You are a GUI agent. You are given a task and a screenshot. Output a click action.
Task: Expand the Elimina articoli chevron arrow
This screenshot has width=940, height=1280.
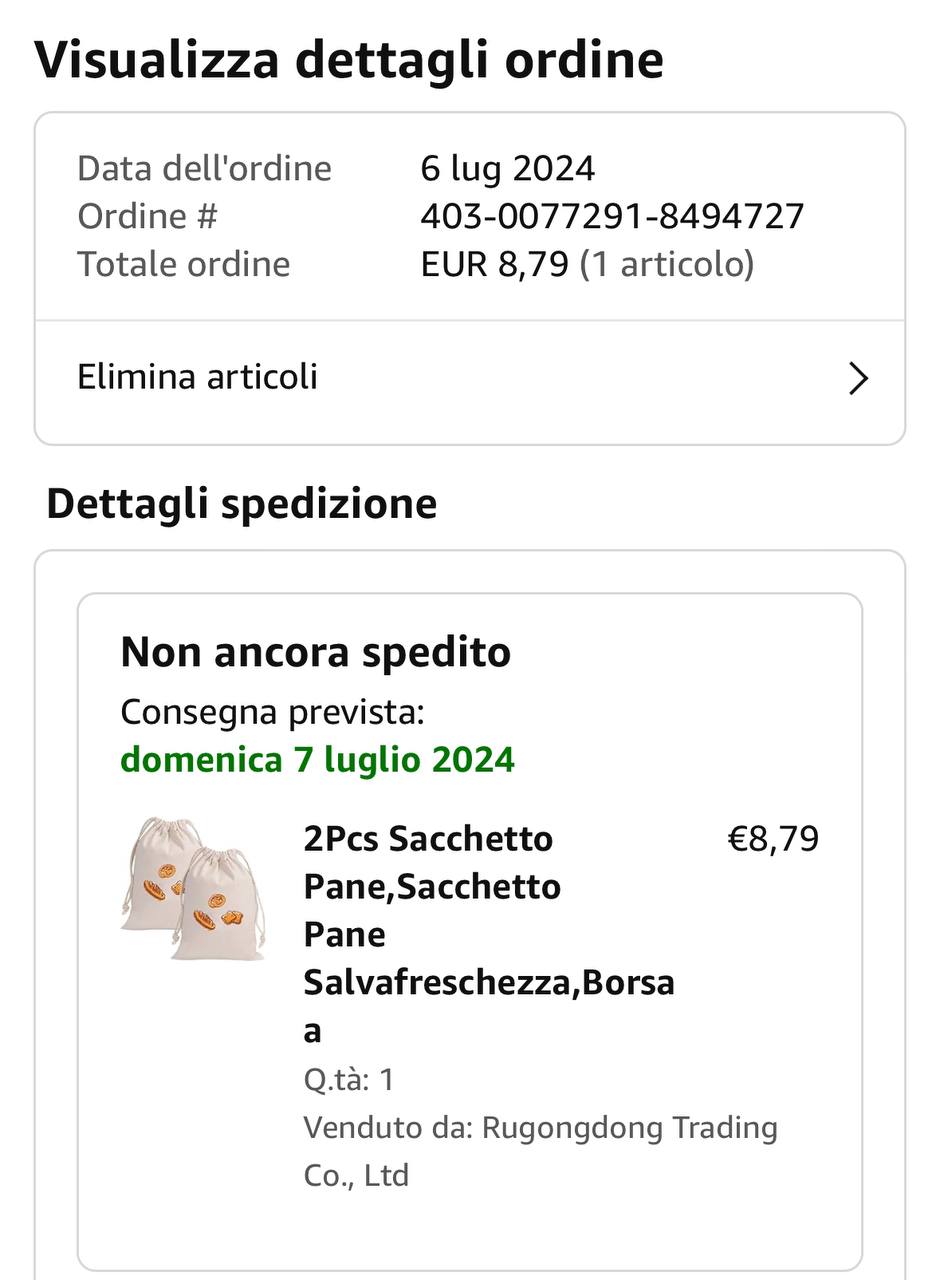tap(858, 378)
